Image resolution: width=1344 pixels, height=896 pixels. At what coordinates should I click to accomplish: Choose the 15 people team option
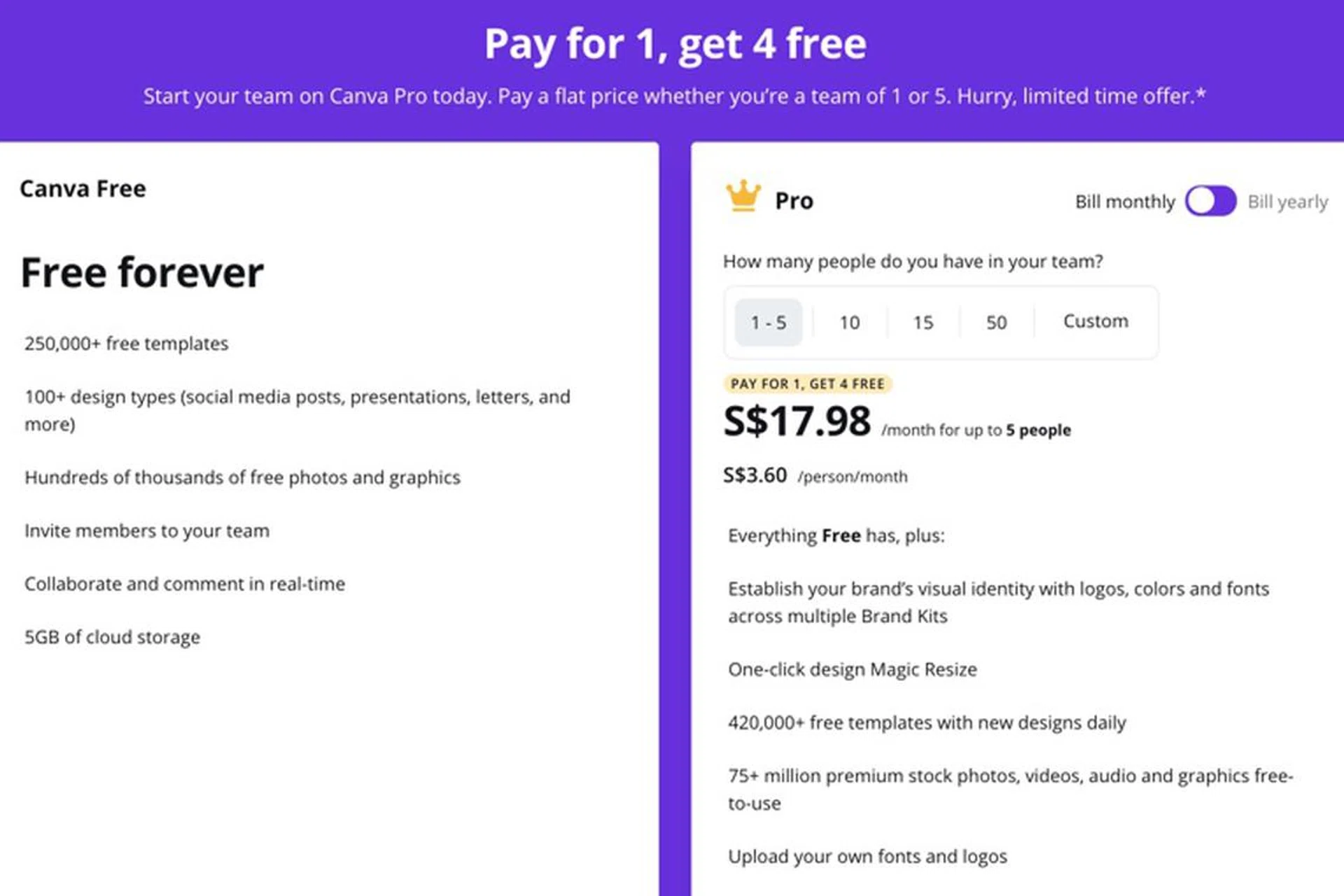(923, 323)
